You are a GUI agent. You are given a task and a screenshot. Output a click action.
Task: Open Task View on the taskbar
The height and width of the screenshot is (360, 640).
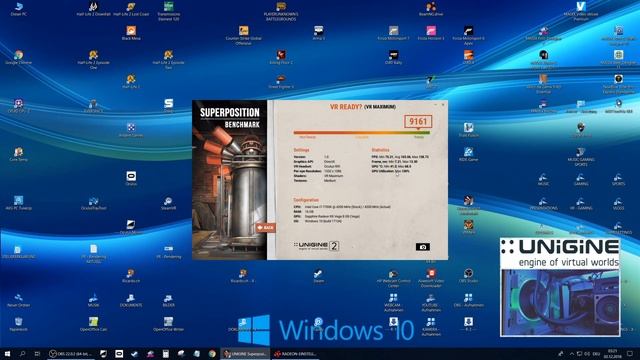click(37, 353)
